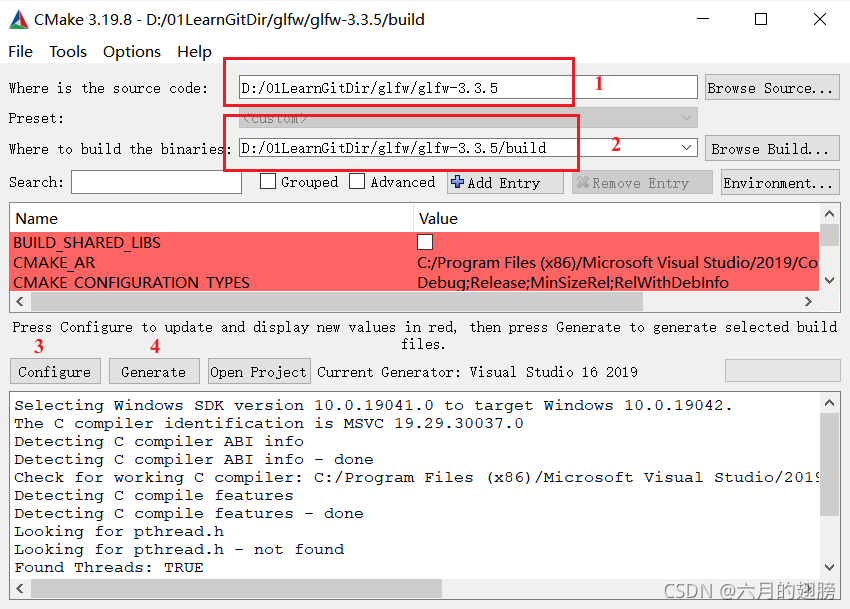Open the Help menu
850x609 pixels.
click(194, 52)
